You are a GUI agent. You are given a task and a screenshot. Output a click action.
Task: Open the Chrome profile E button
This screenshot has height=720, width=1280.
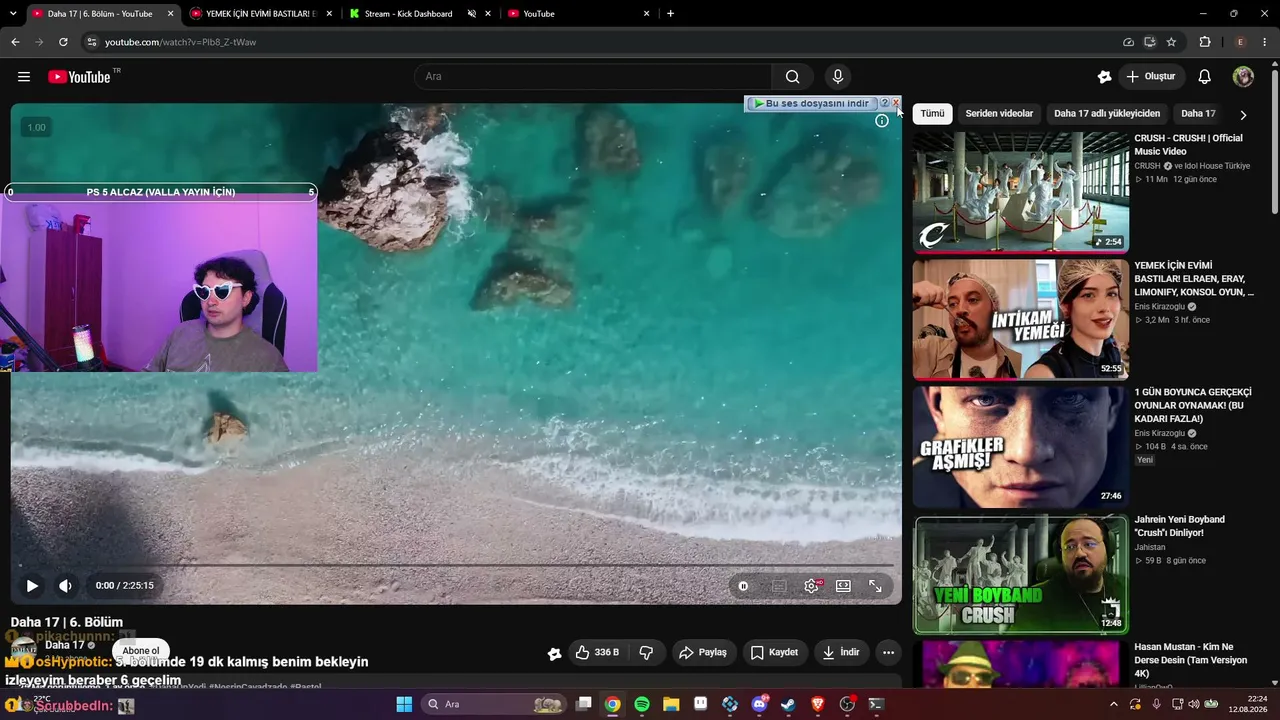pyautogui.click(x=1241, y=42)
